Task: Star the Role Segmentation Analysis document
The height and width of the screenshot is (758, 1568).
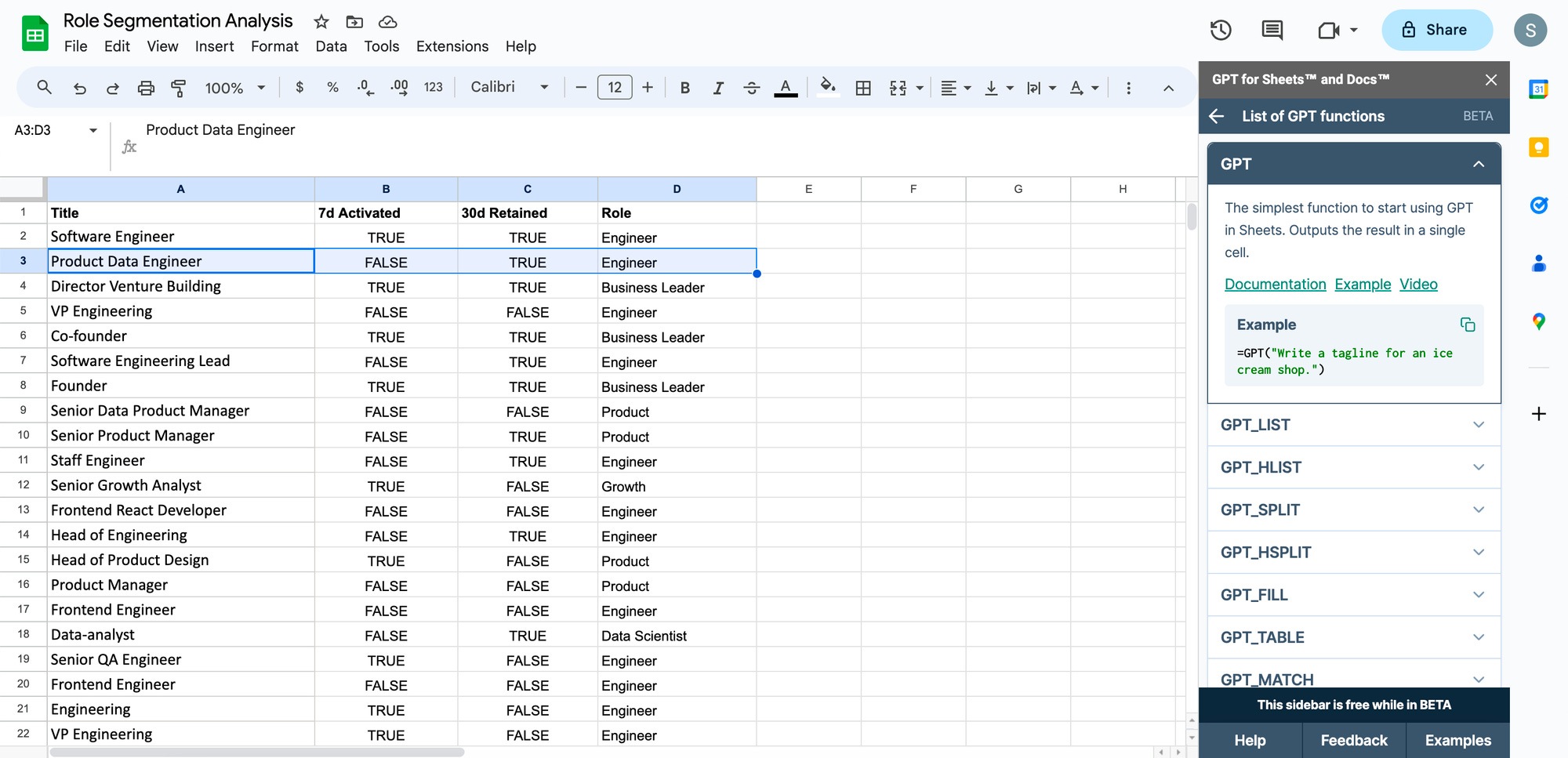Action: coord(321,22)
